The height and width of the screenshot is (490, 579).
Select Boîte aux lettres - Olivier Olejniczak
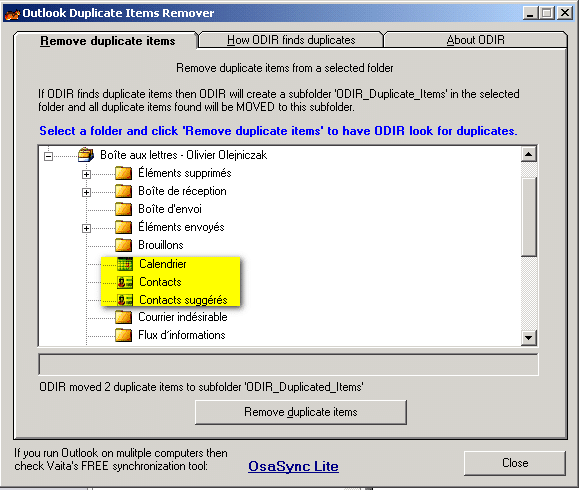pos(184,155)
